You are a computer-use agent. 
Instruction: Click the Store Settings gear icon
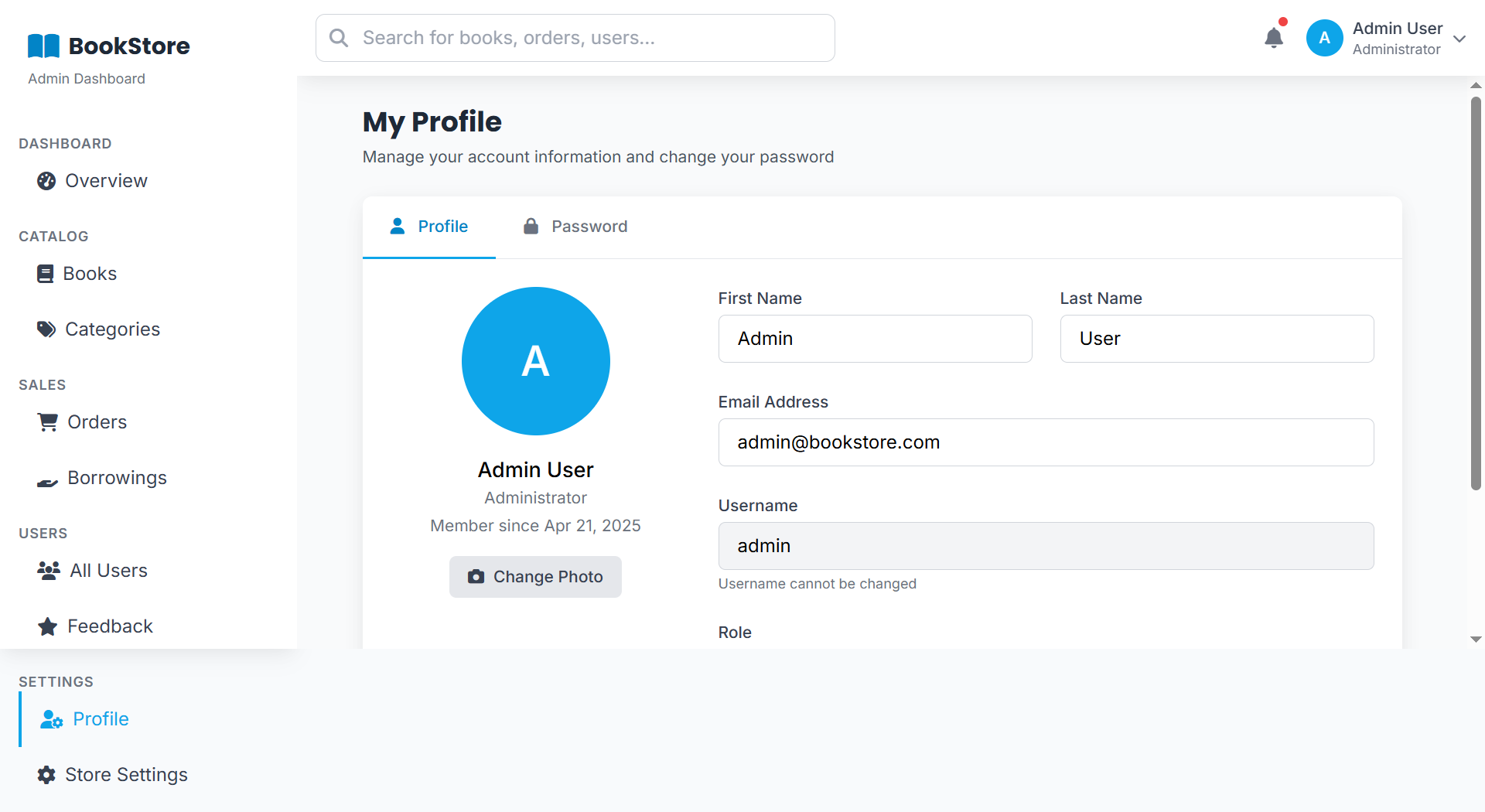46,775
